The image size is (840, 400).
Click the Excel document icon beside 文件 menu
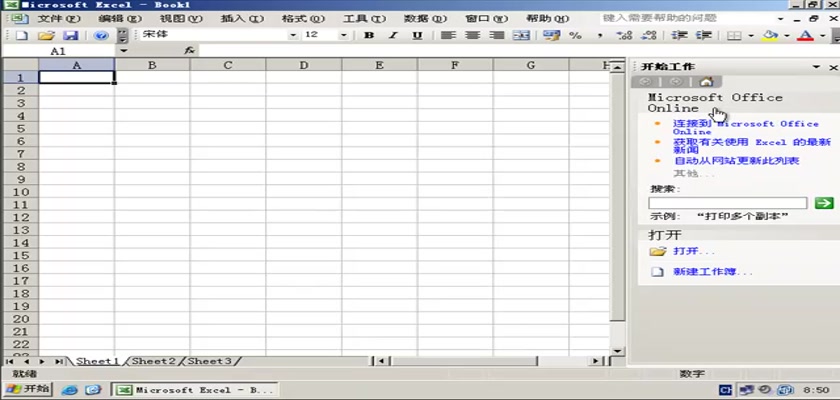(20, 18)
